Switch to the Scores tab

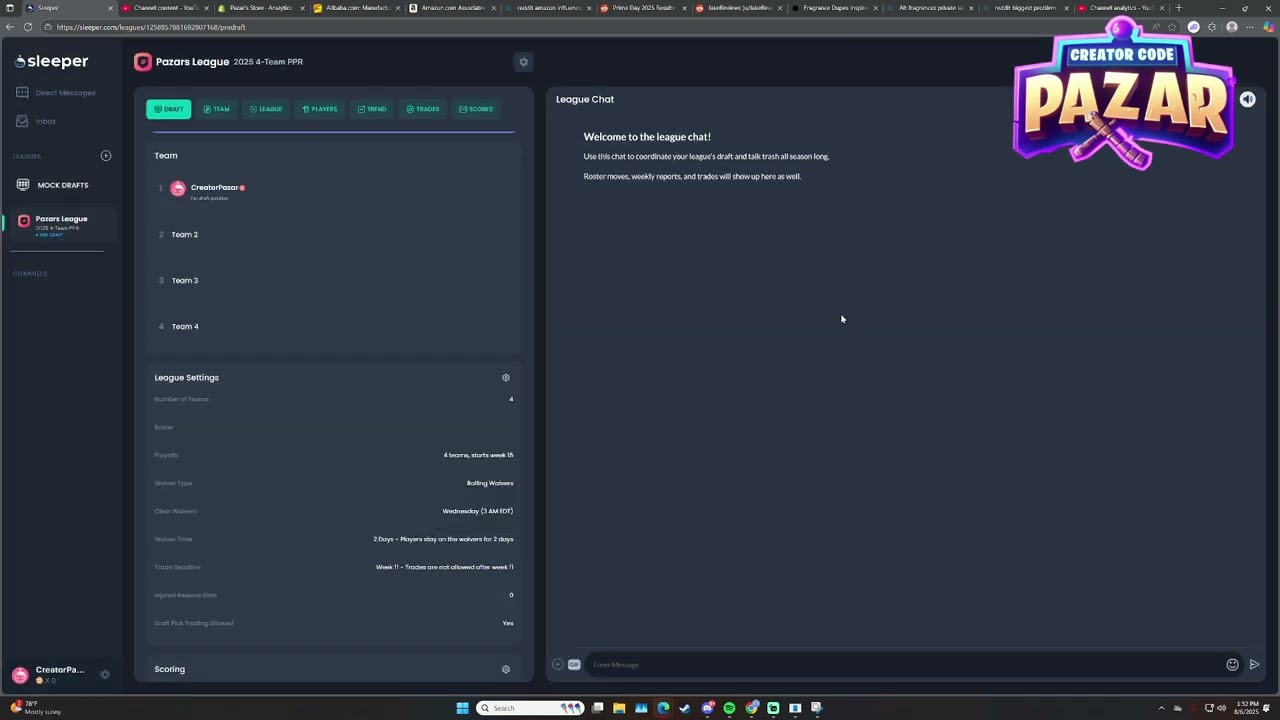(476, 109)
